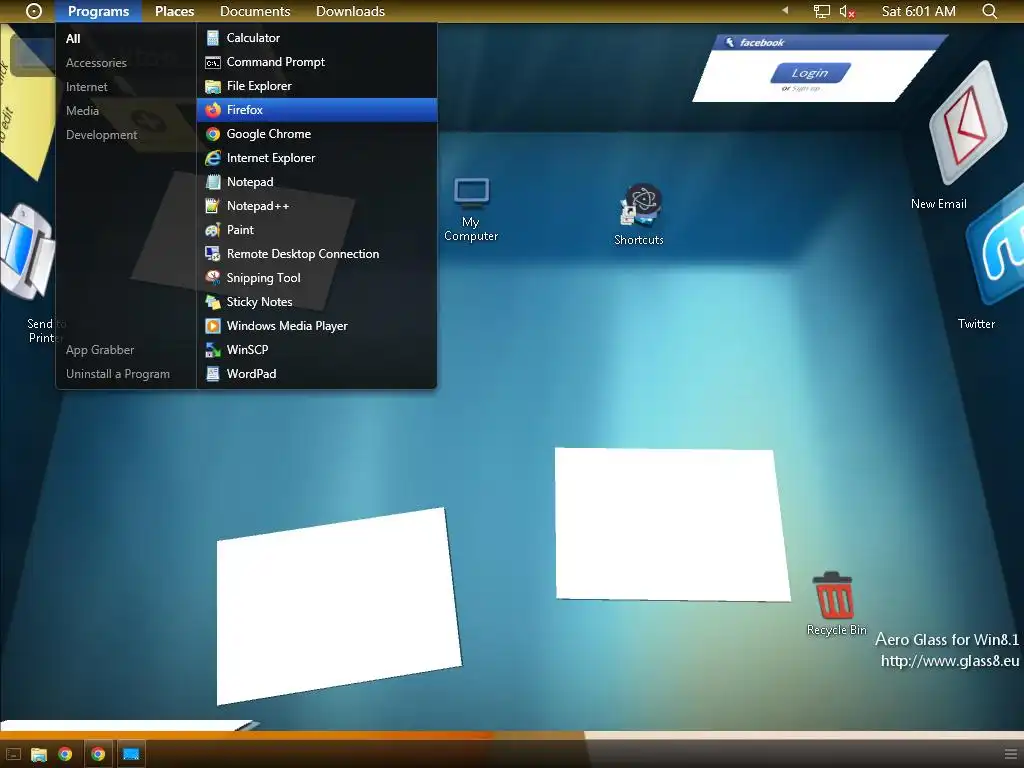Image resolution: width=1024 pixels, height=768 pixels.
Task: Open Paint from the Programs menu
Action: 317,230
